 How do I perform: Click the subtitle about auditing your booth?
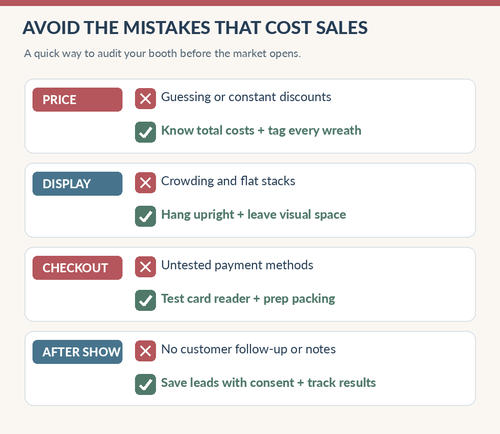pos(162,54)
